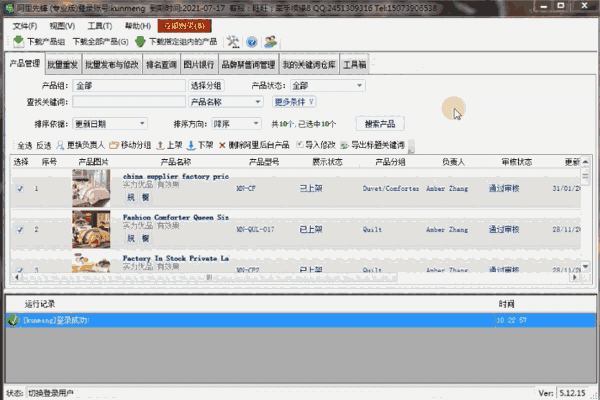Click the 下载产品组 download toolbar icon

coord(18,41)
